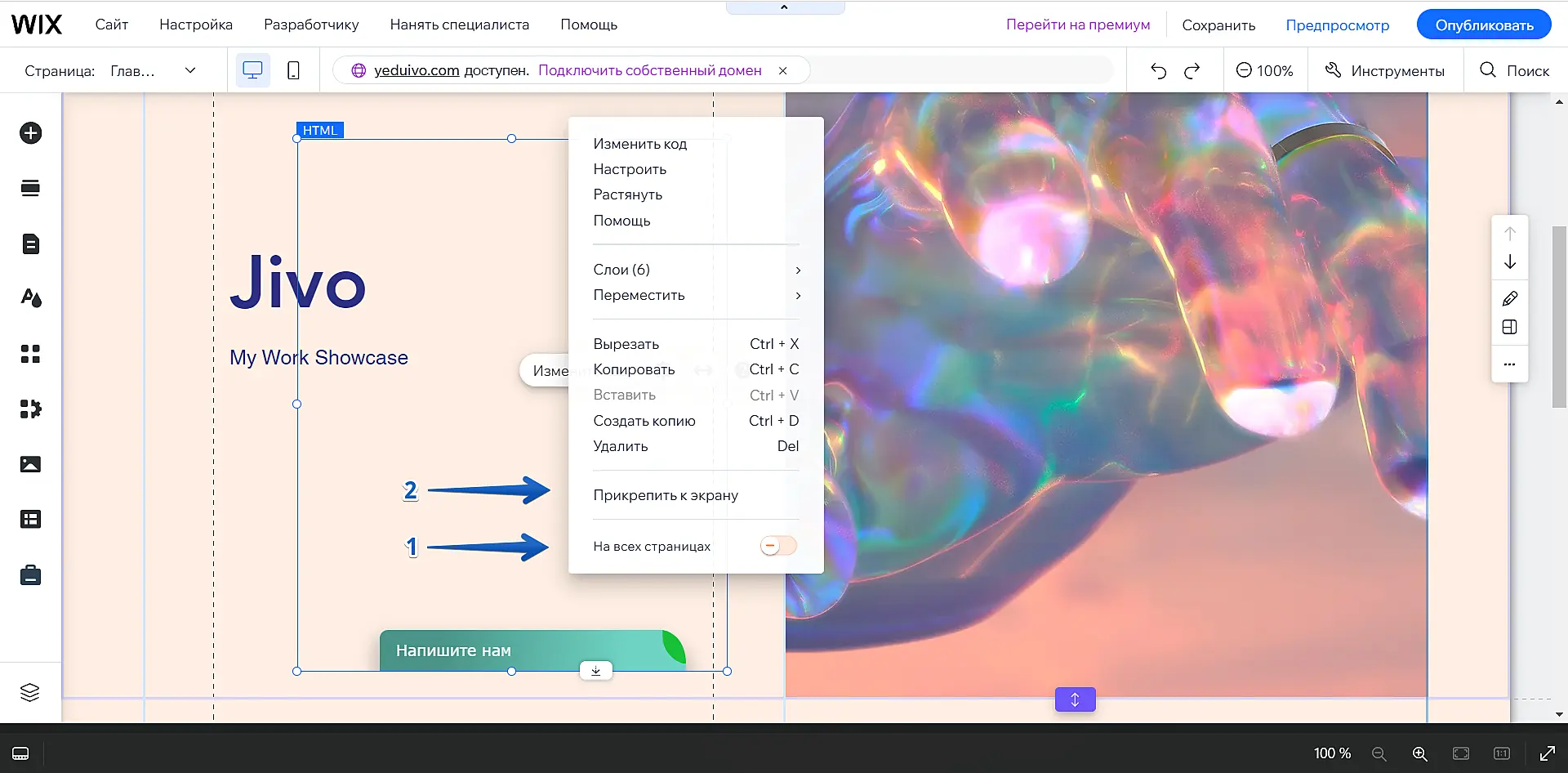Image resolution: width=1568 pixels, height=773 pixels.
Task: Click the Add Elements plus icon
Action: point(31,133)
